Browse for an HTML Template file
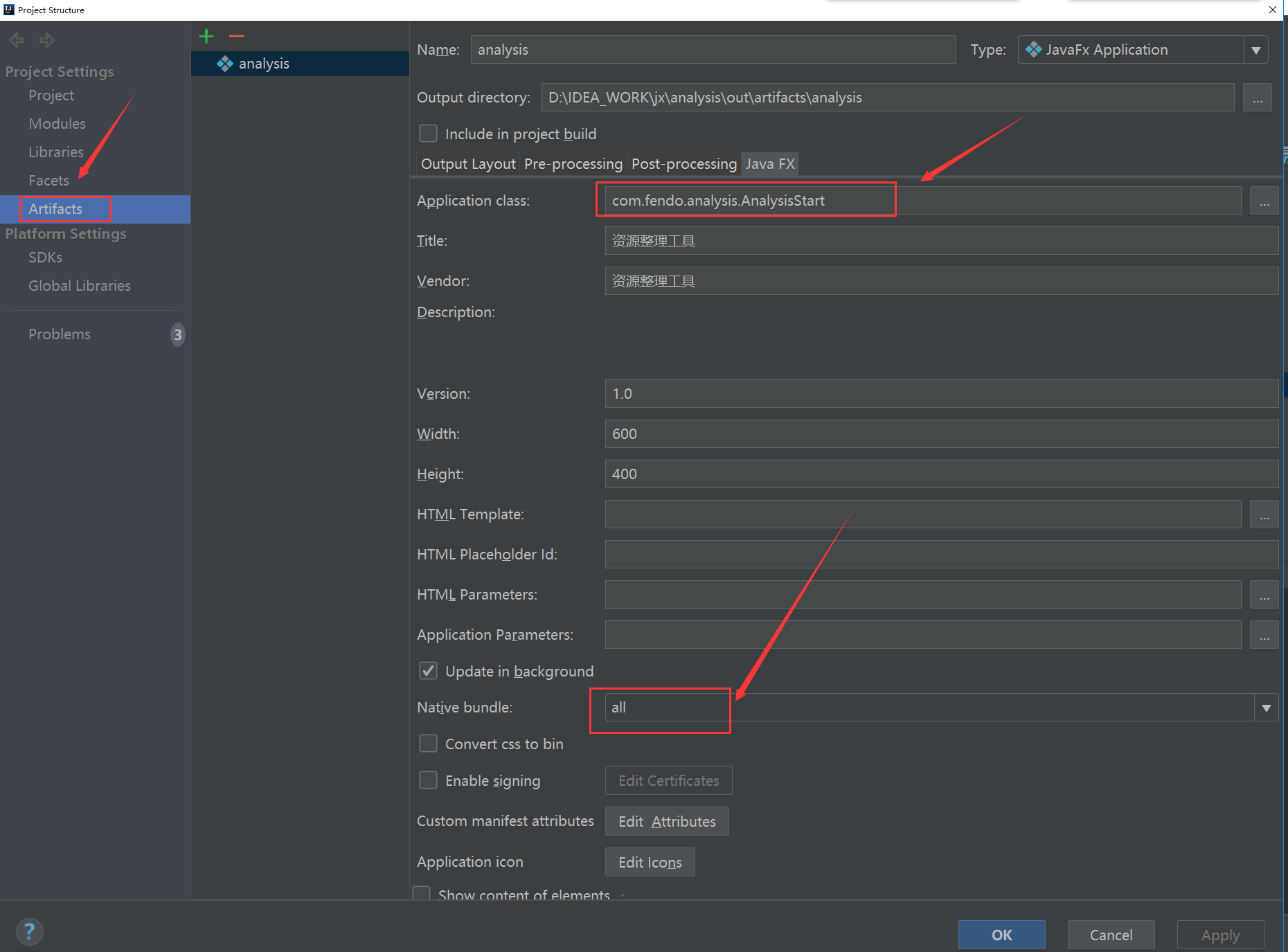Image resolution: width=1288 pixels, height=952 pixels. tap(1264, 514)
